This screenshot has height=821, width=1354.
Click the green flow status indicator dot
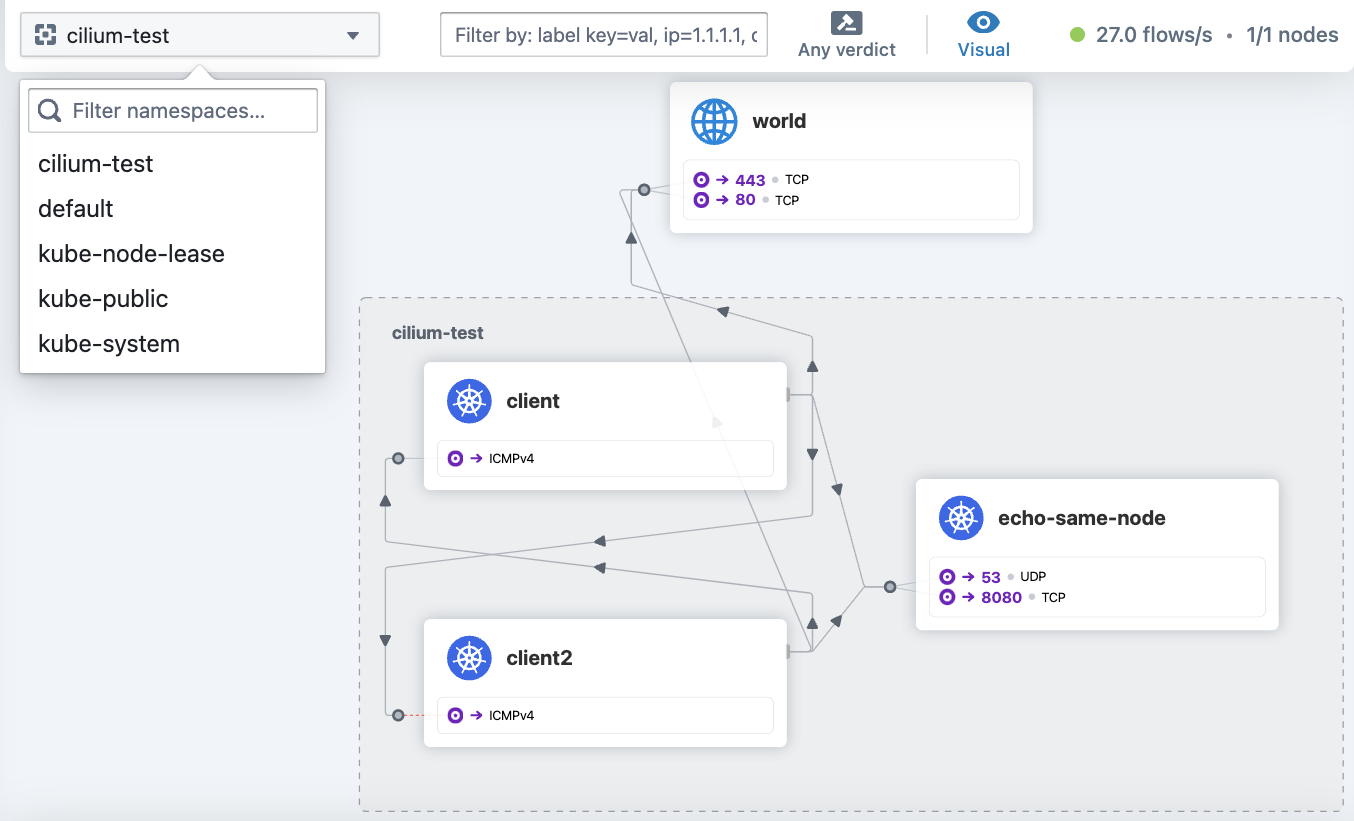click(x=1077, y=36)
